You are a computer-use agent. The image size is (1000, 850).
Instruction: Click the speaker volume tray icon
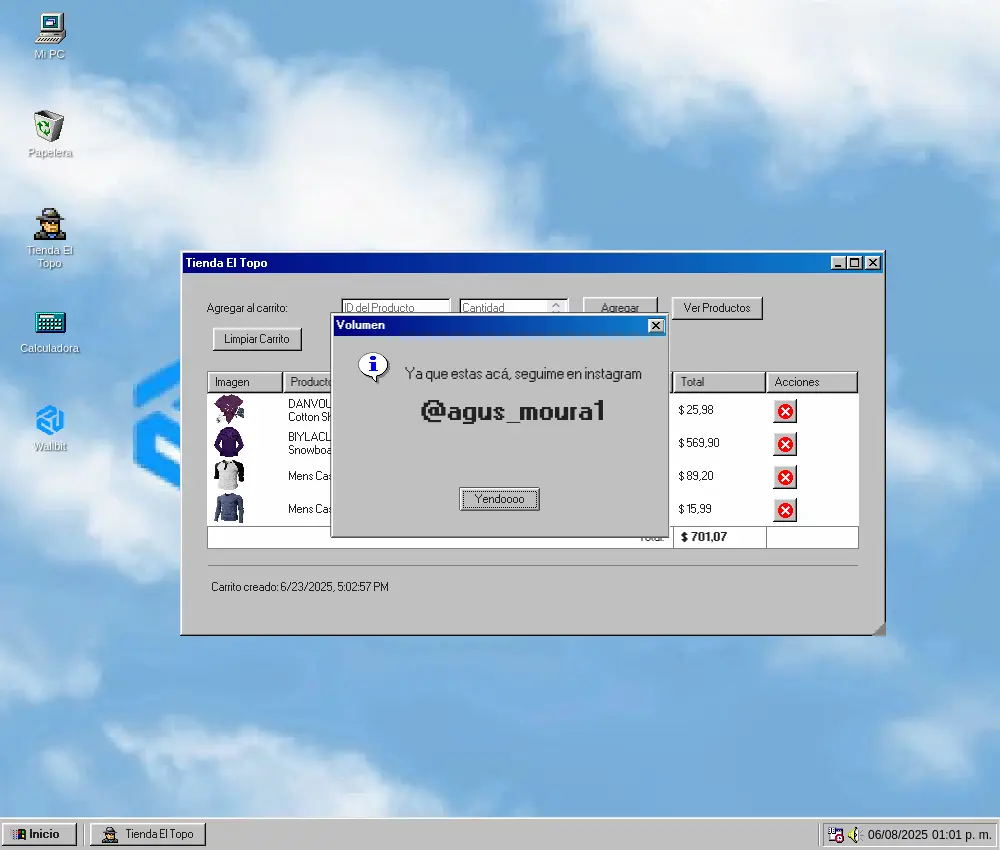pos(855,834)
